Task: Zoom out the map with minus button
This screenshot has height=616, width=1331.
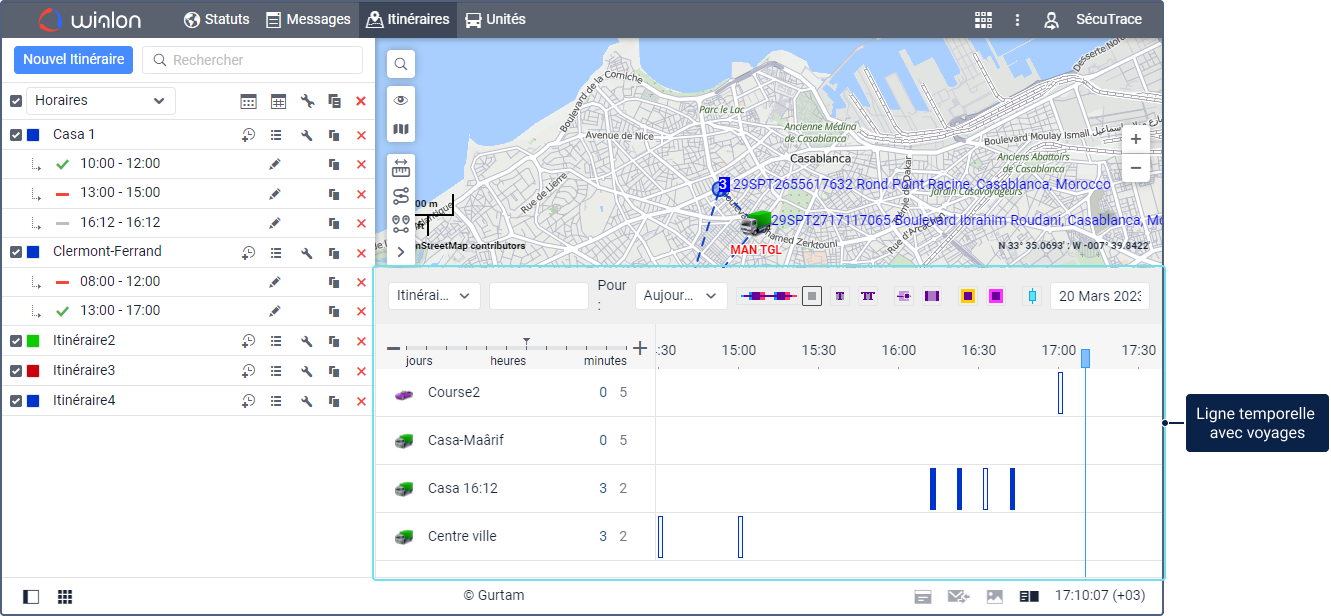Action: 1135,169
